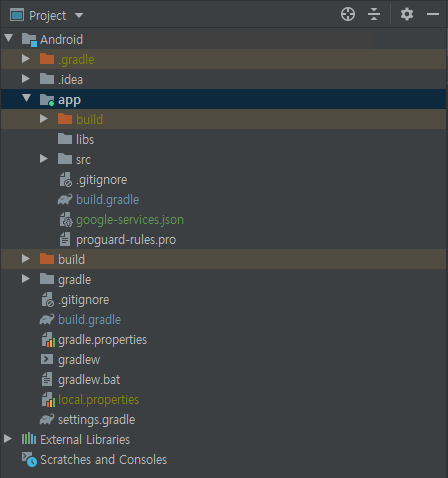Select the app module name
This screenshot has height=478, width=448.
pyautogui.click(x=69, y=100)
